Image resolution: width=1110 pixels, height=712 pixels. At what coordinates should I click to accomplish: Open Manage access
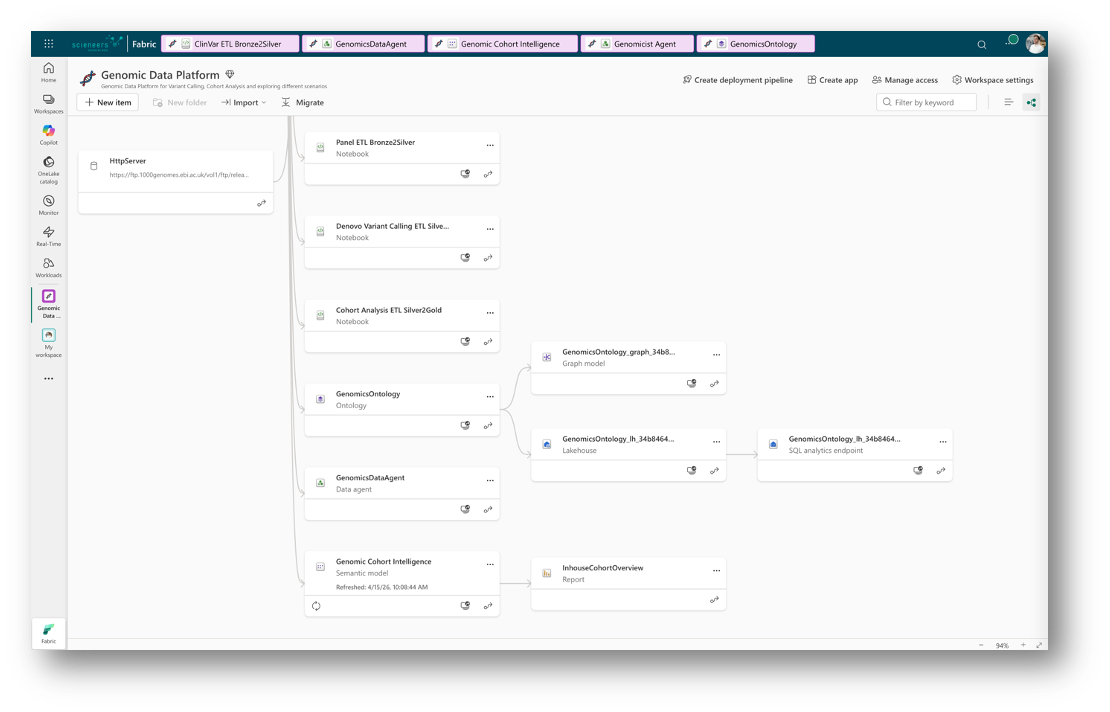click(905, 80)
